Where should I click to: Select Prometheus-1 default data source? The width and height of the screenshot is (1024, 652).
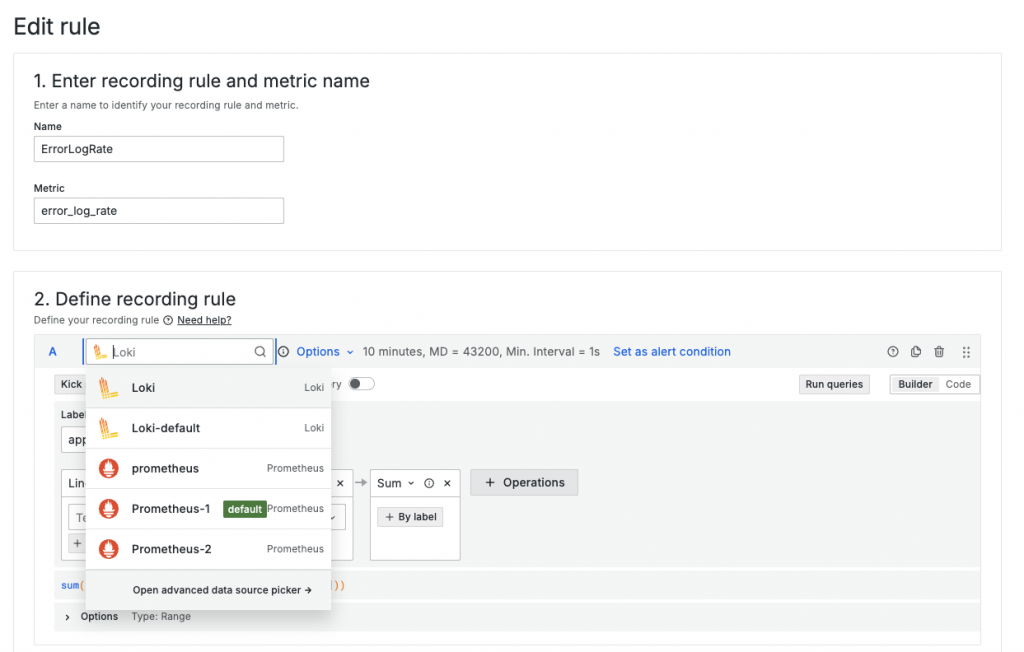point(208,508)
